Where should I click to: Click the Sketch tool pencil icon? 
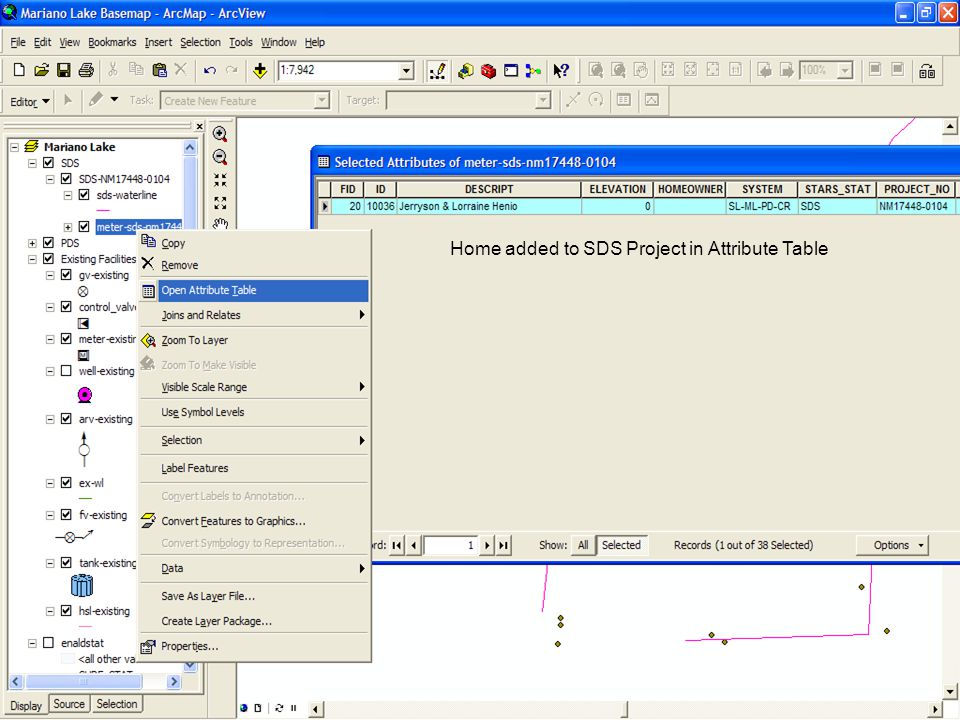point(96,100)
